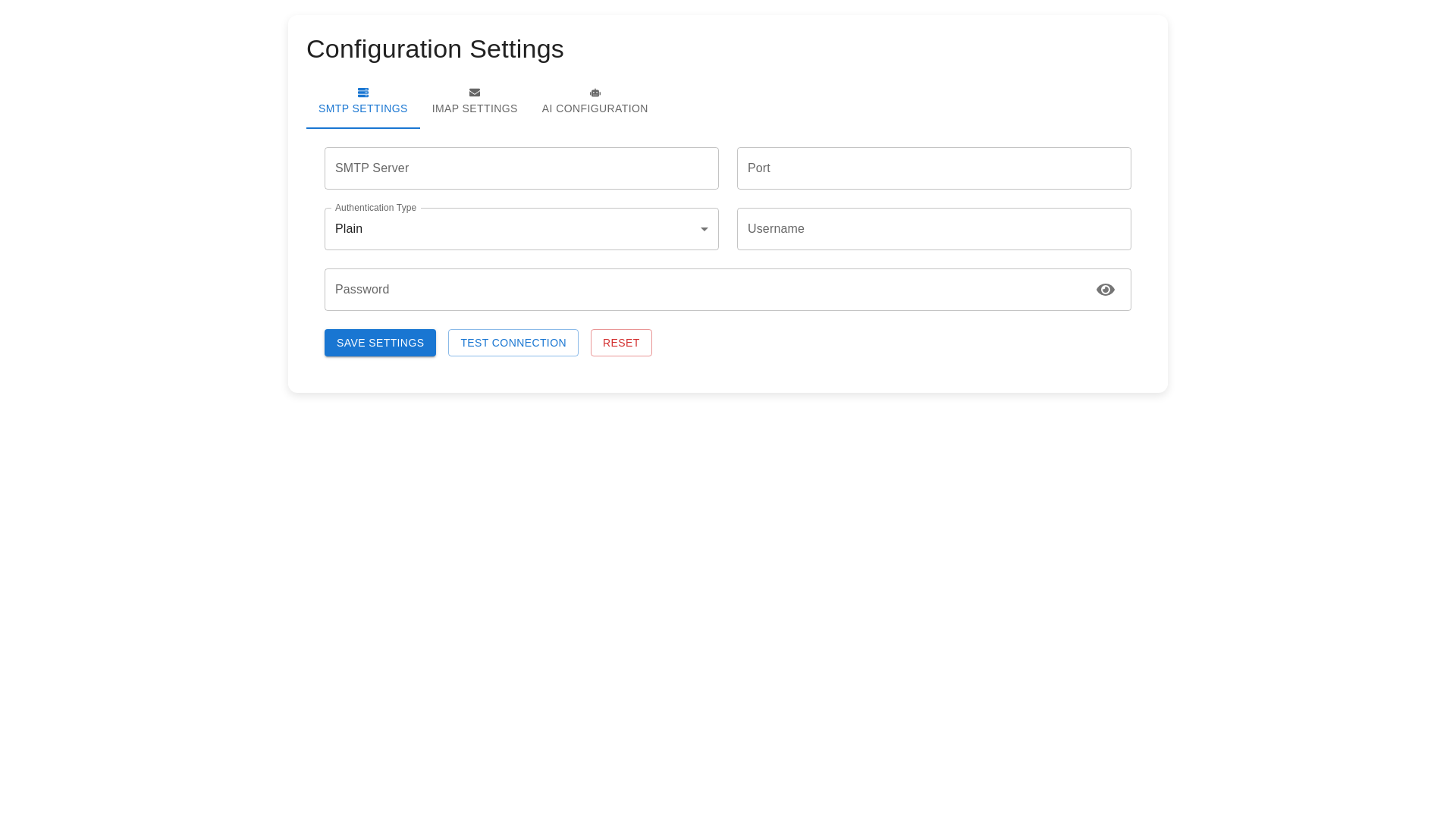
Task: Click the Username input field
Action: coord(934,228)
